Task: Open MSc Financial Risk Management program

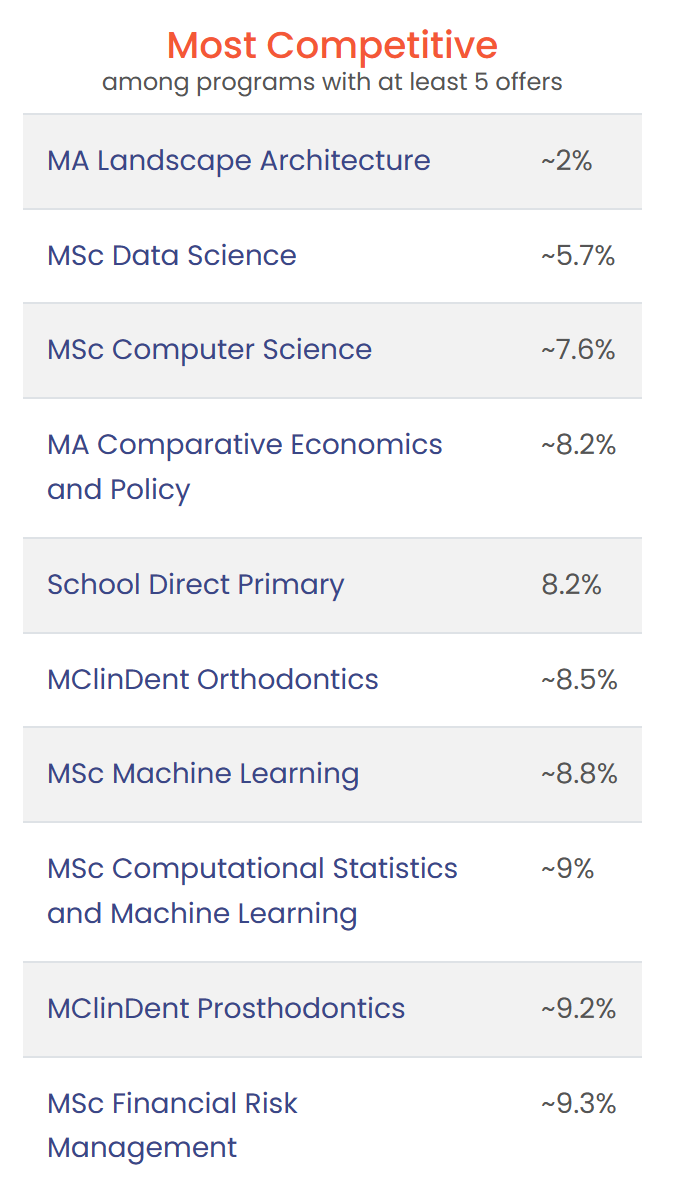Action: [172, 1125]
